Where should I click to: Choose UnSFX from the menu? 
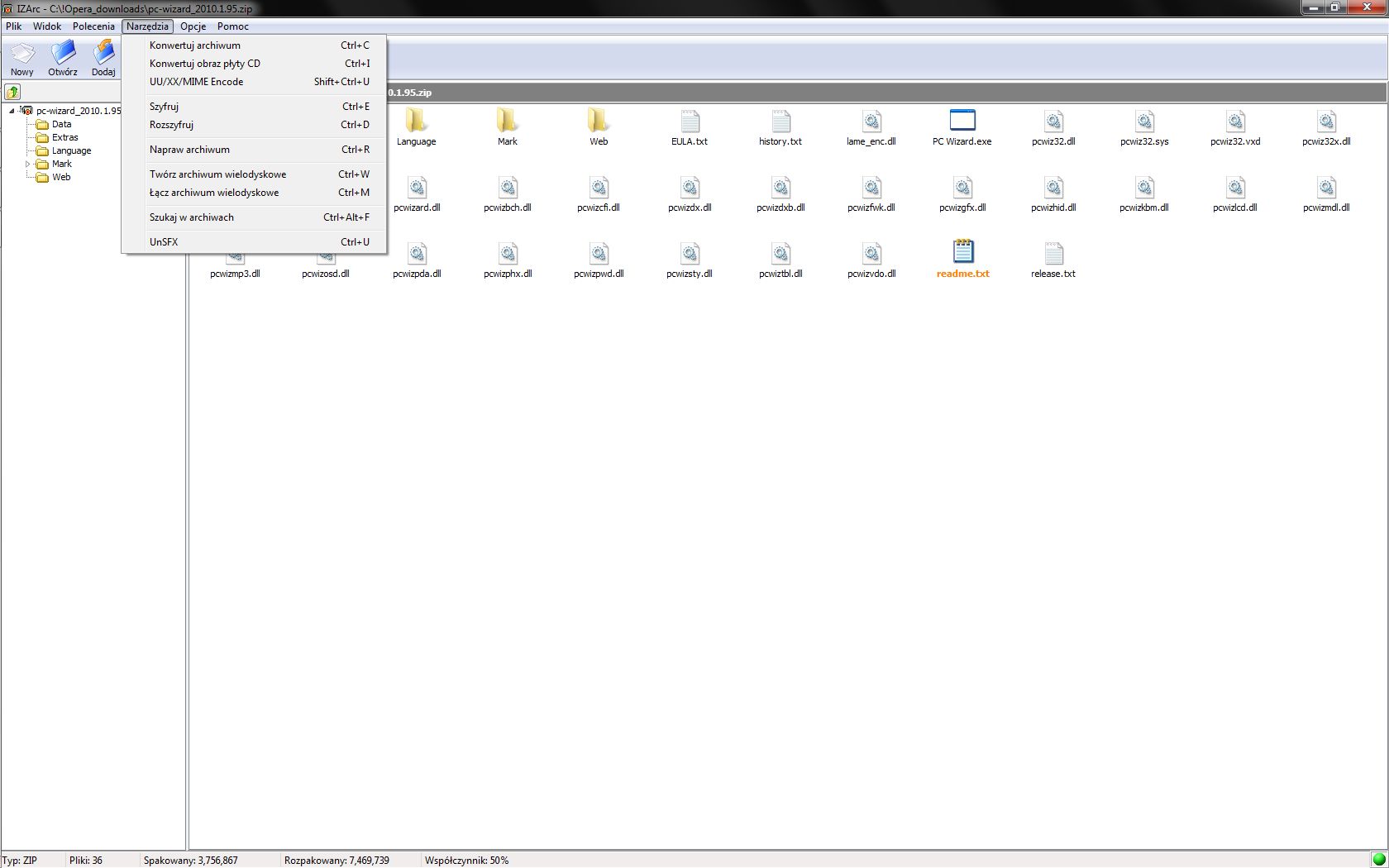coord(254,242)
